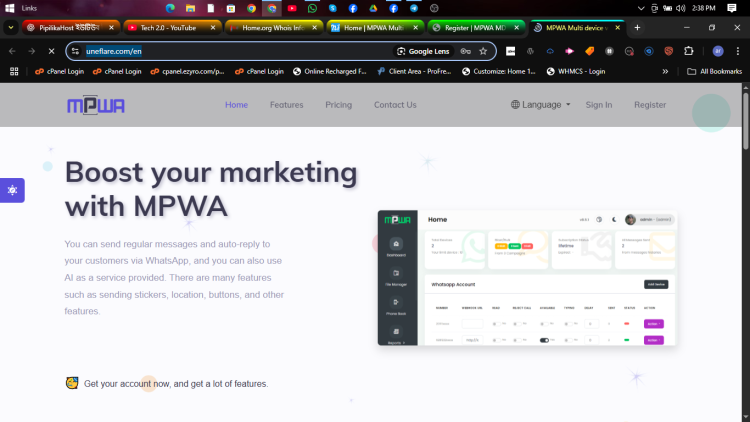Click the orange price tag extension icon

pos(589,51)
